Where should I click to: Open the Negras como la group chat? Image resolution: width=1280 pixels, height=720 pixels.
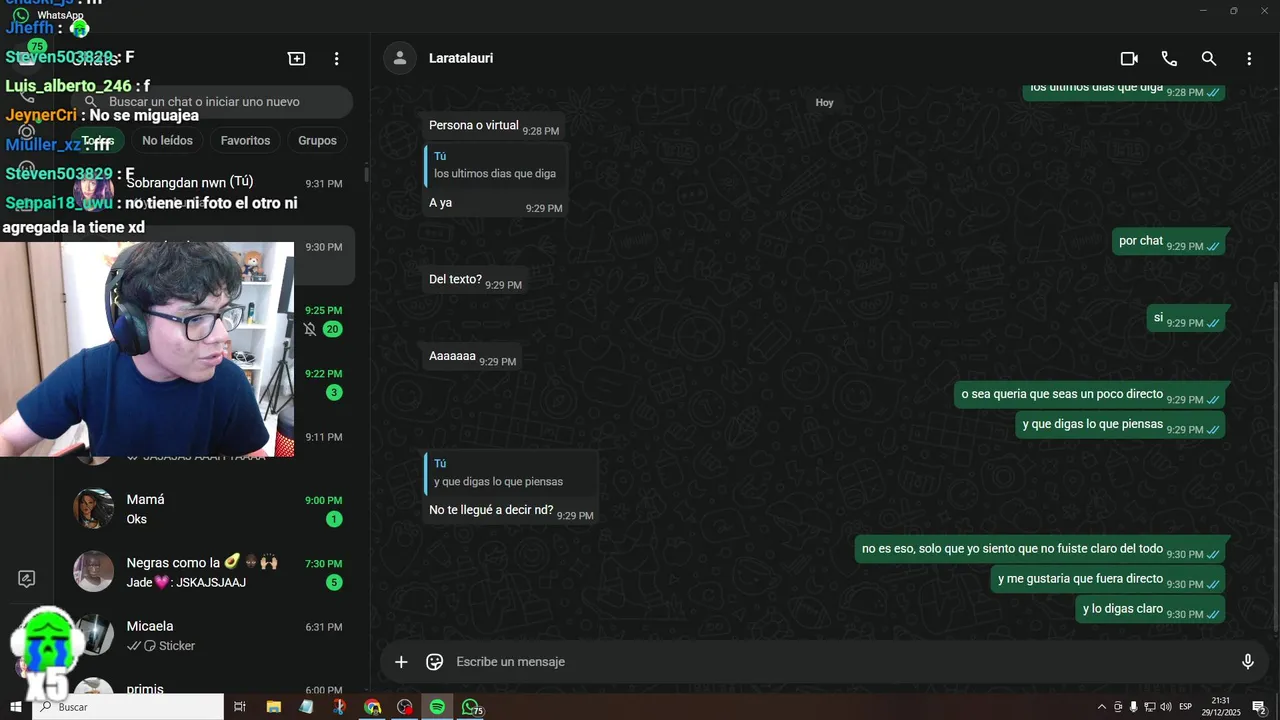(x=213, y=572)
